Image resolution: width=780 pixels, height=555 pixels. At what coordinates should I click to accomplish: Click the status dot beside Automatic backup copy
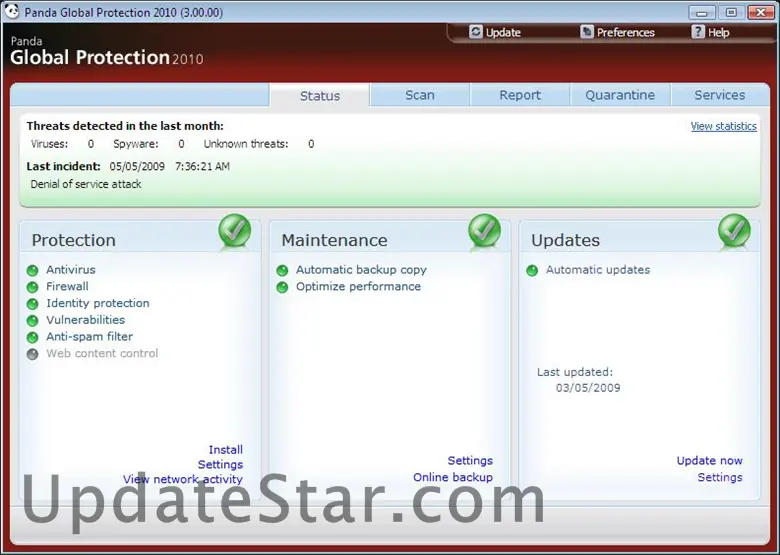coord(282,271)
